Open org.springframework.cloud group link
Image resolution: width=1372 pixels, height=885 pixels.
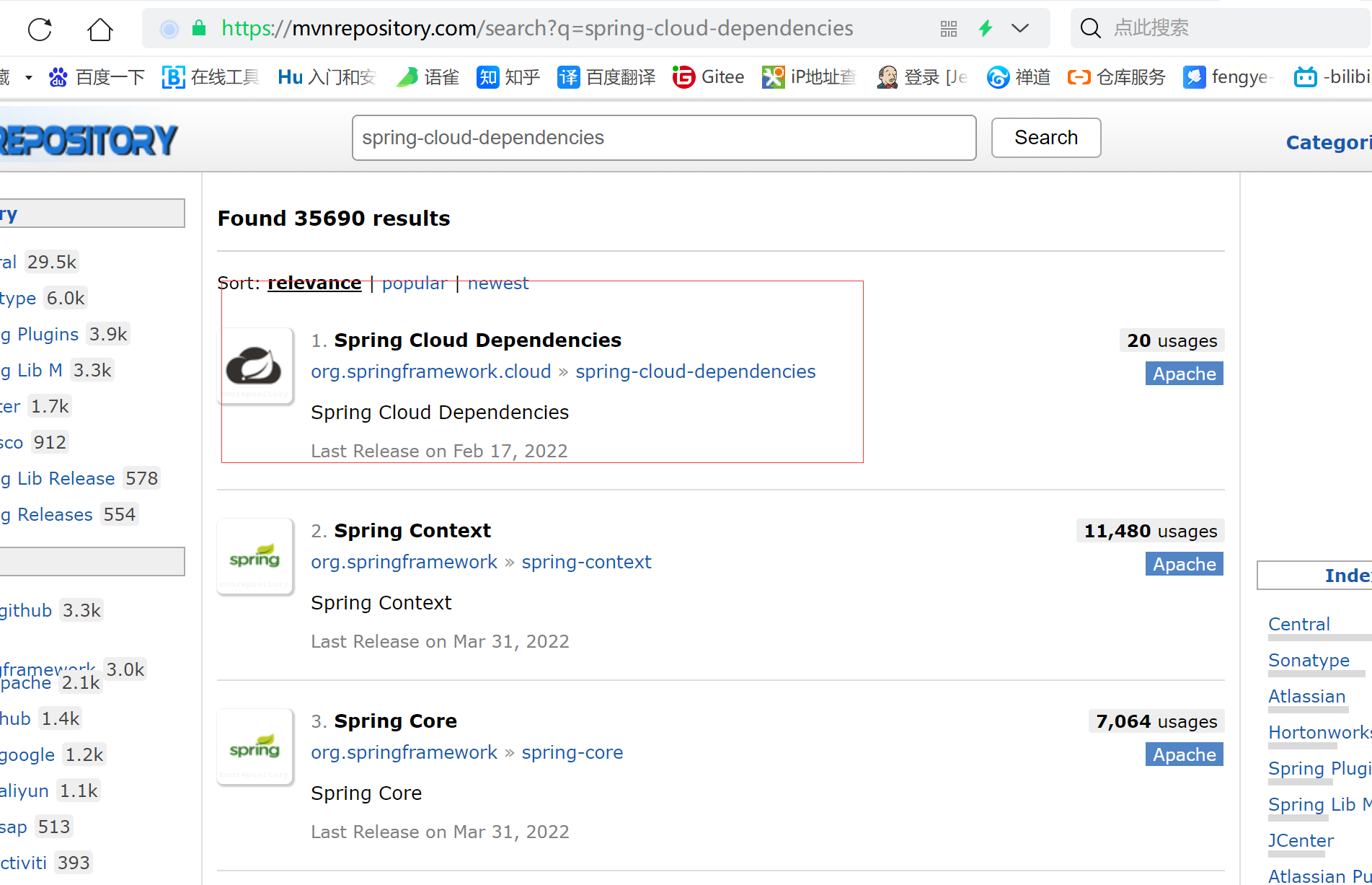[431, 372]
